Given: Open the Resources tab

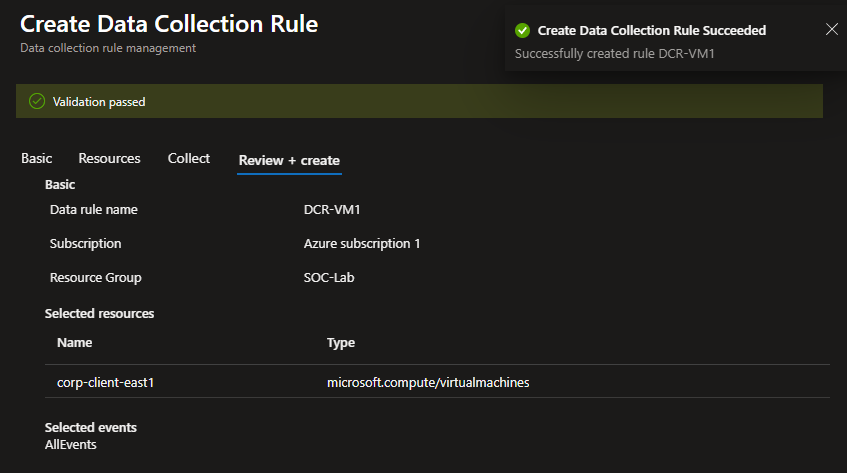Looking at the screenshot, I should point(109,159).
